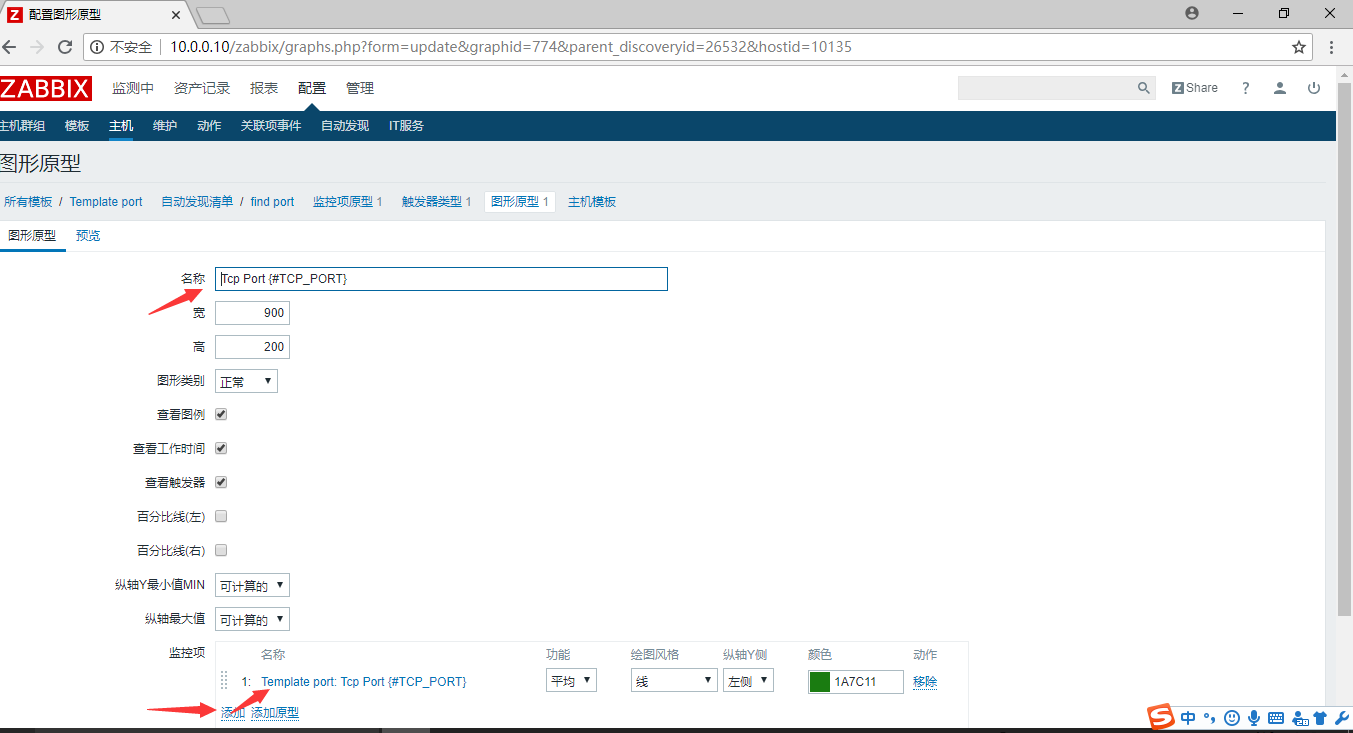Viewport: 1353px width, 733px height.
Task: Reload the page
Action: coord(65,47)
